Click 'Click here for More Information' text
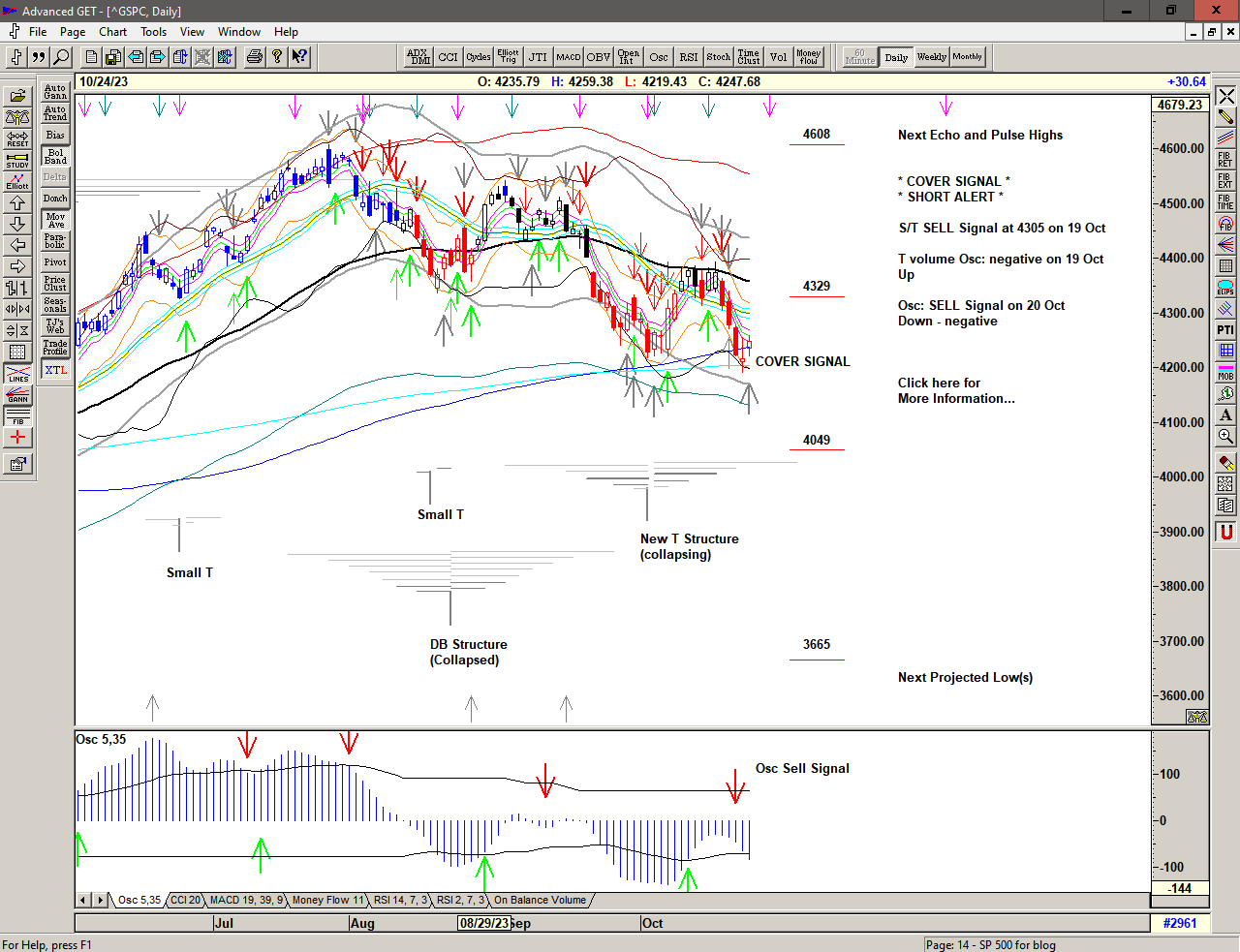Image resolution: width=1240 pixels, height=952 pixels. point(955,390)
